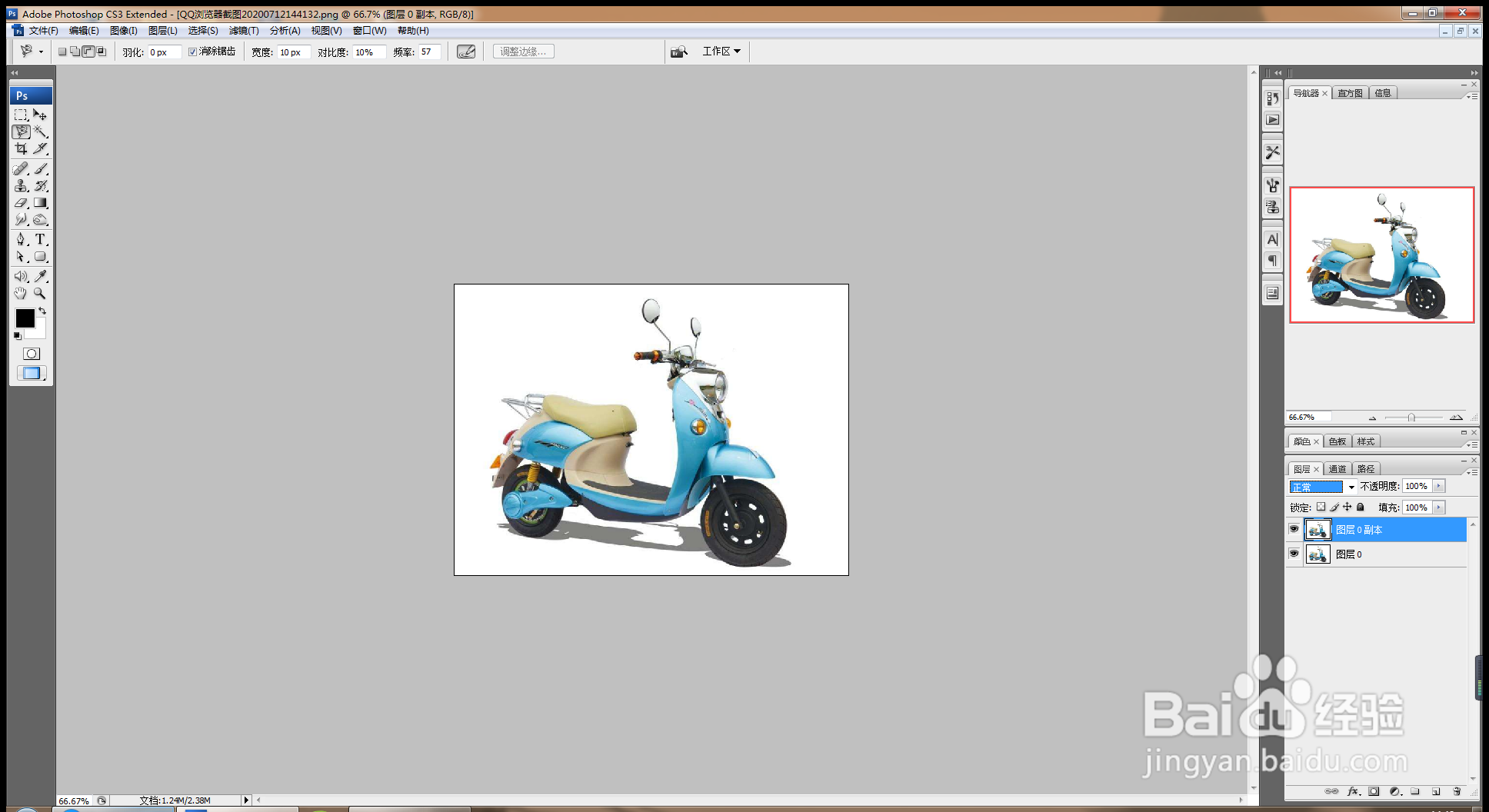Viewport: 1489px width, 812px height.
Task: Toggle lock image pixels
Action: (1334, 507)
